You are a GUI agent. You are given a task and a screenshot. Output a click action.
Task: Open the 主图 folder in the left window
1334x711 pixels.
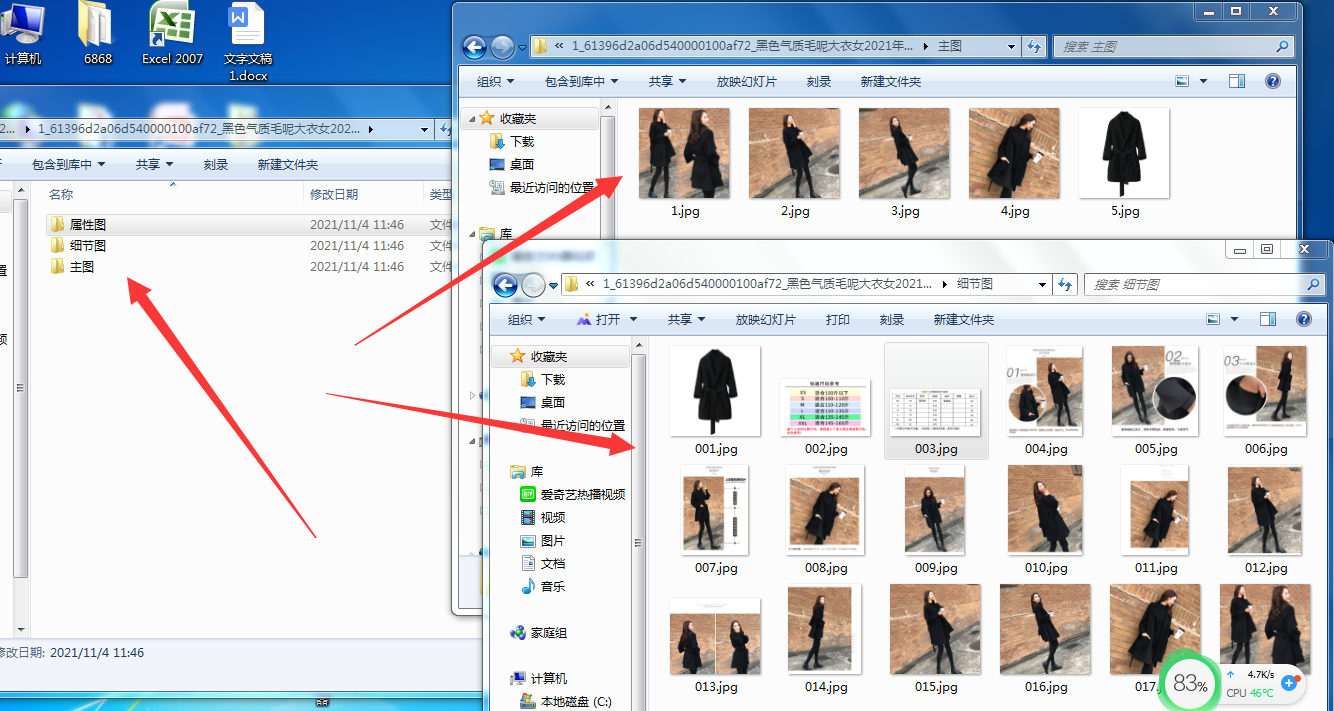82,267
